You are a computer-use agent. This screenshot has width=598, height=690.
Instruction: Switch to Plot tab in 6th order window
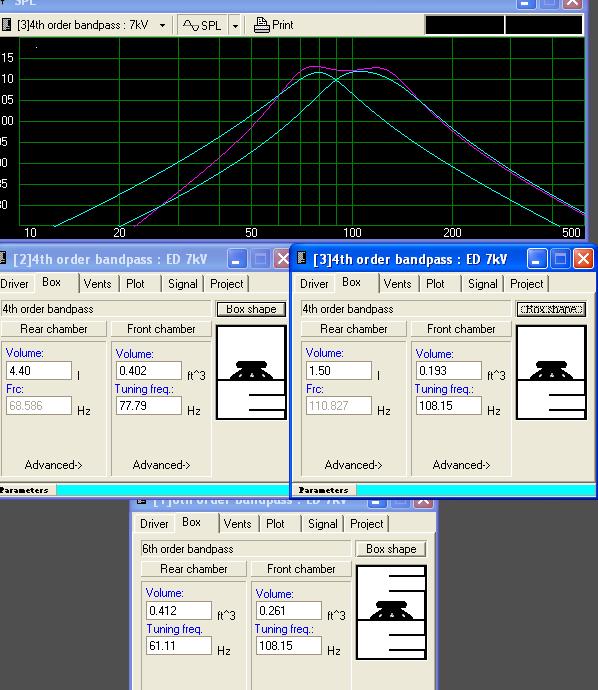[275, 524]
